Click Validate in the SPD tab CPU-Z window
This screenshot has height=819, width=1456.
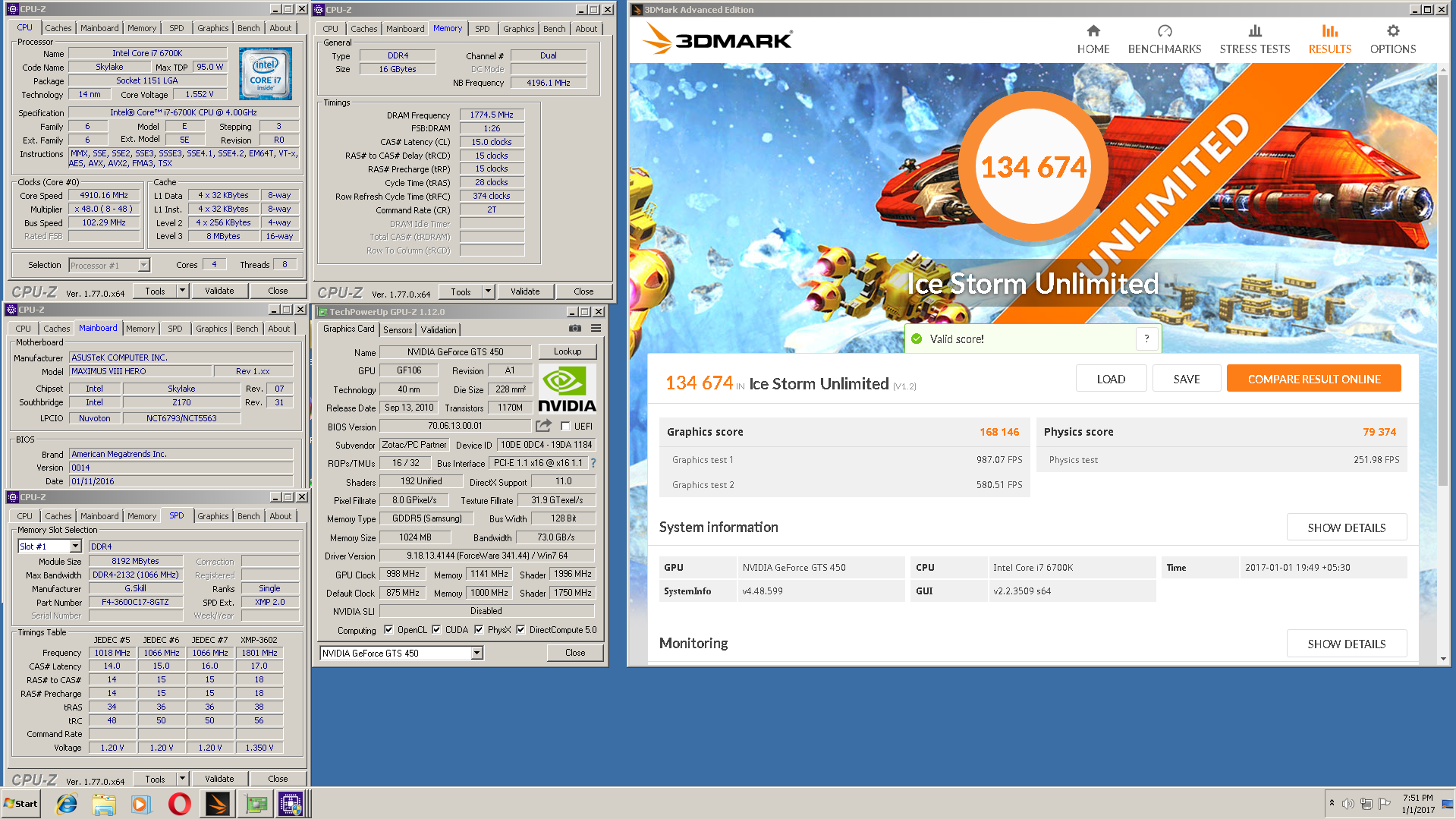tap(219, 779)
